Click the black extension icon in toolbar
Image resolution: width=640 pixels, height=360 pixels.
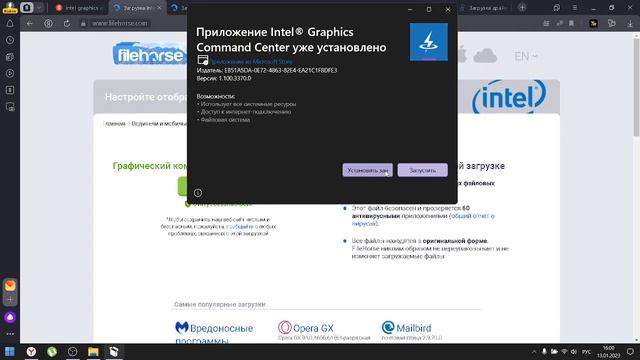pyautogui.click(x=593, y=24)
